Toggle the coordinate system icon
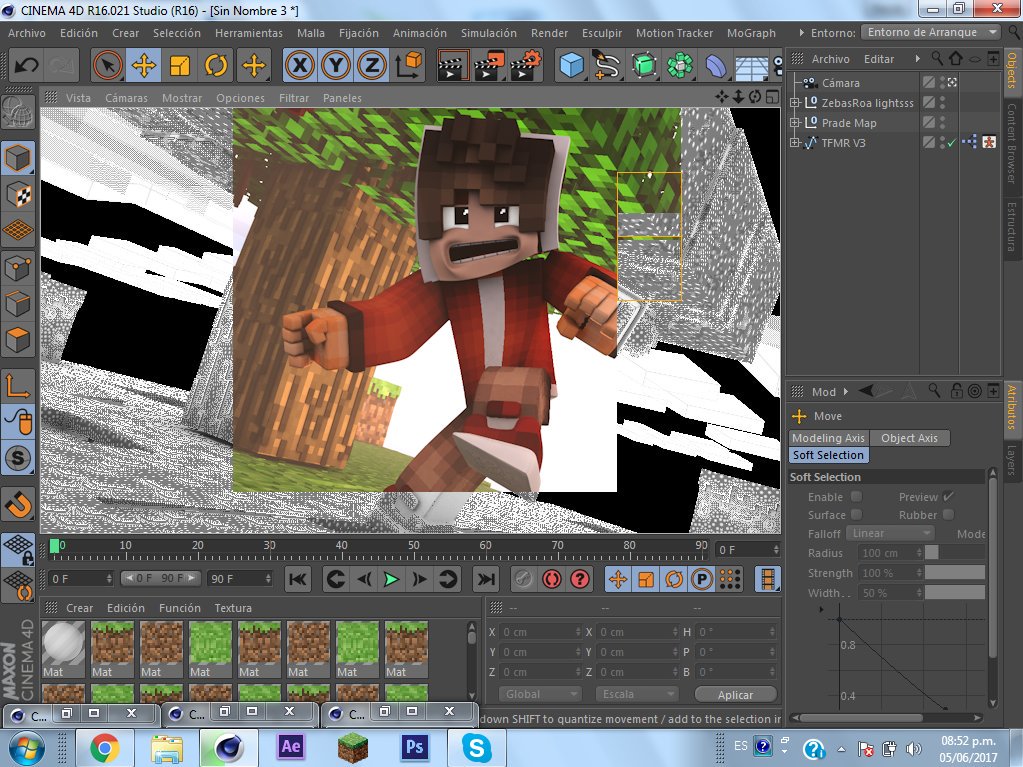The height and width of the screenshot is (767, 1023). (408, 65)
